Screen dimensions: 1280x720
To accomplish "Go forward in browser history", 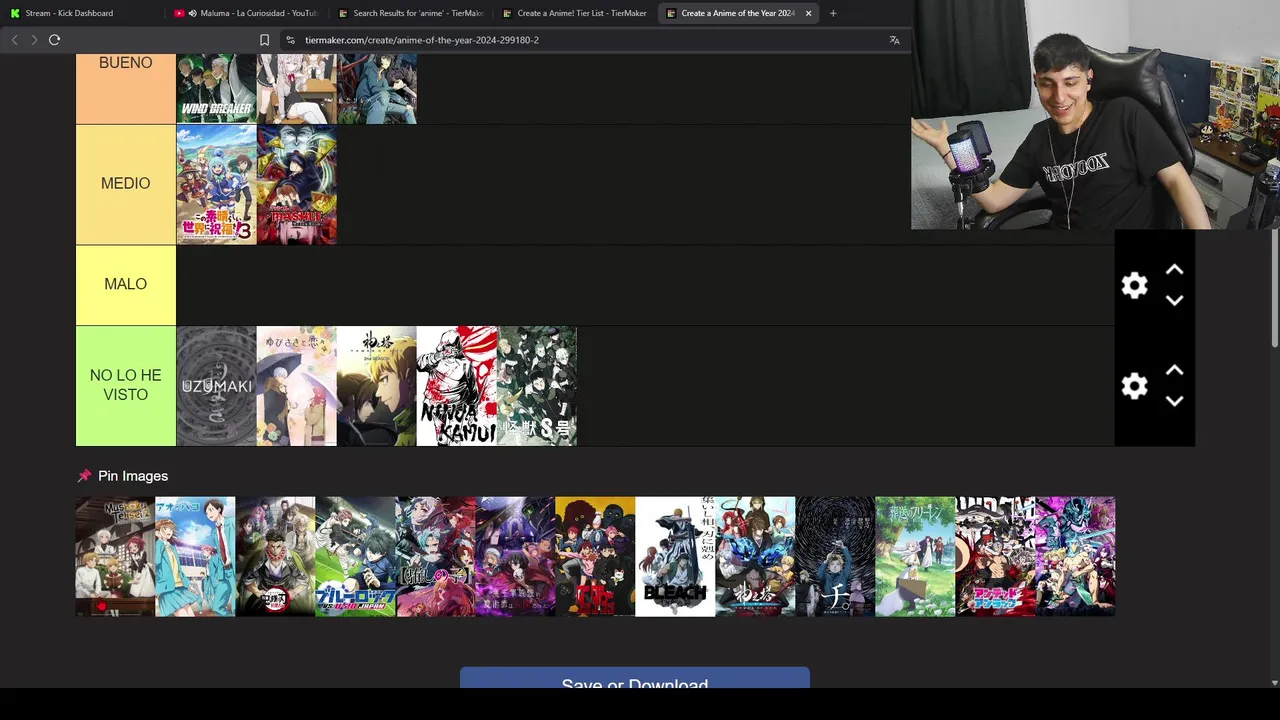I will pos(34,40).
